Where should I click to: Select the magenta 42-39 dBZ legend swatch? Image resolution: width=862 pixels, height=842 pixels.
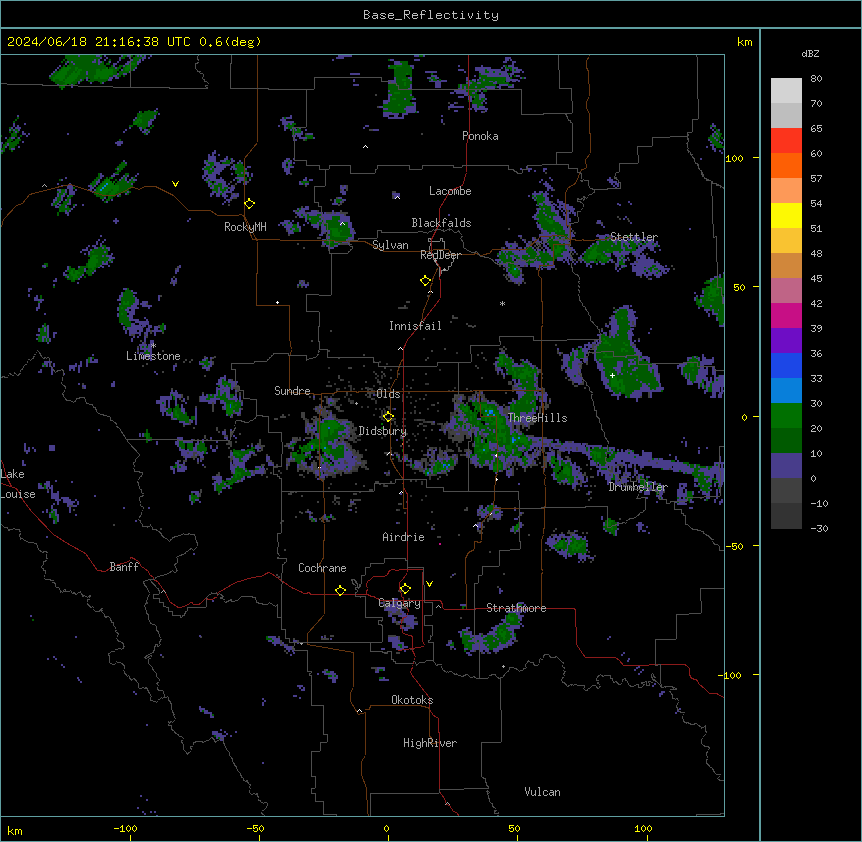coord(786,315)
